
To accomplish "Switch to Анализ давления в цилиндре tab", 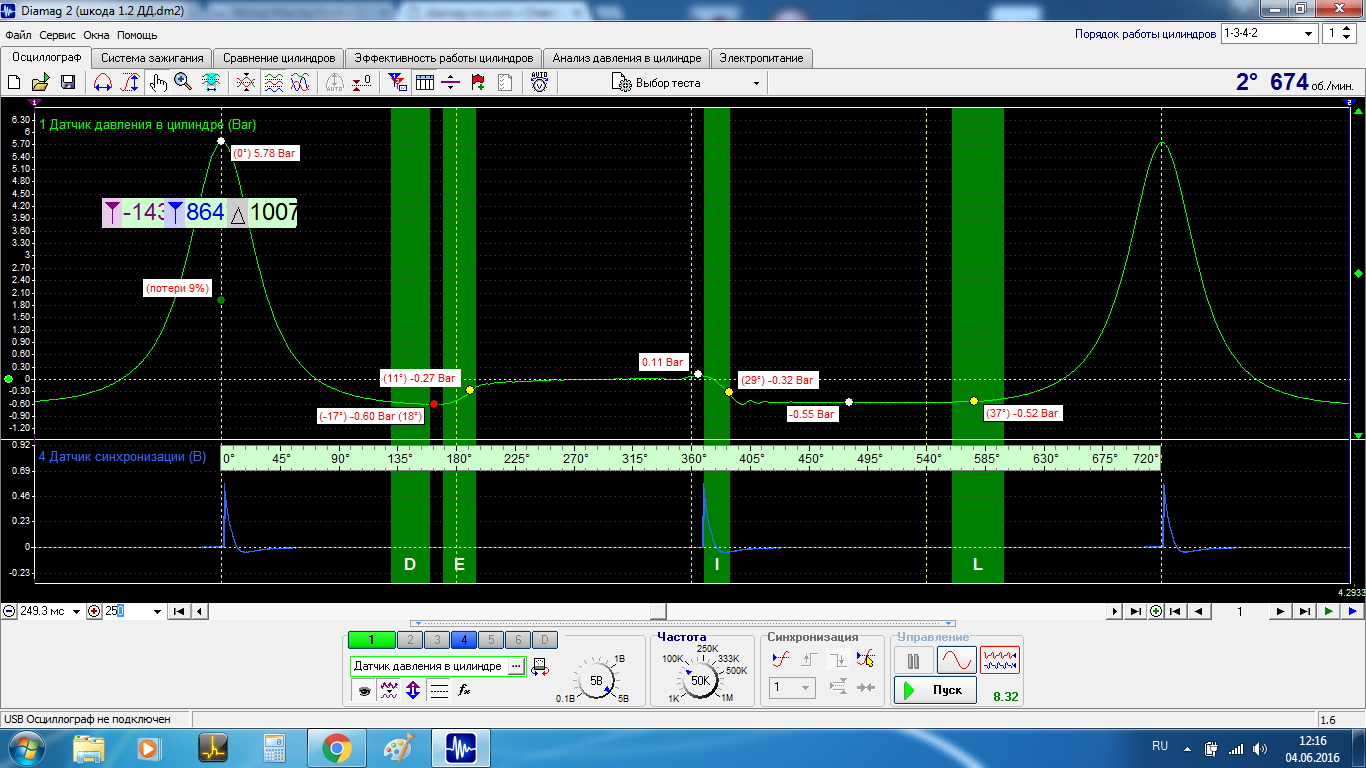I will [627, 58].
